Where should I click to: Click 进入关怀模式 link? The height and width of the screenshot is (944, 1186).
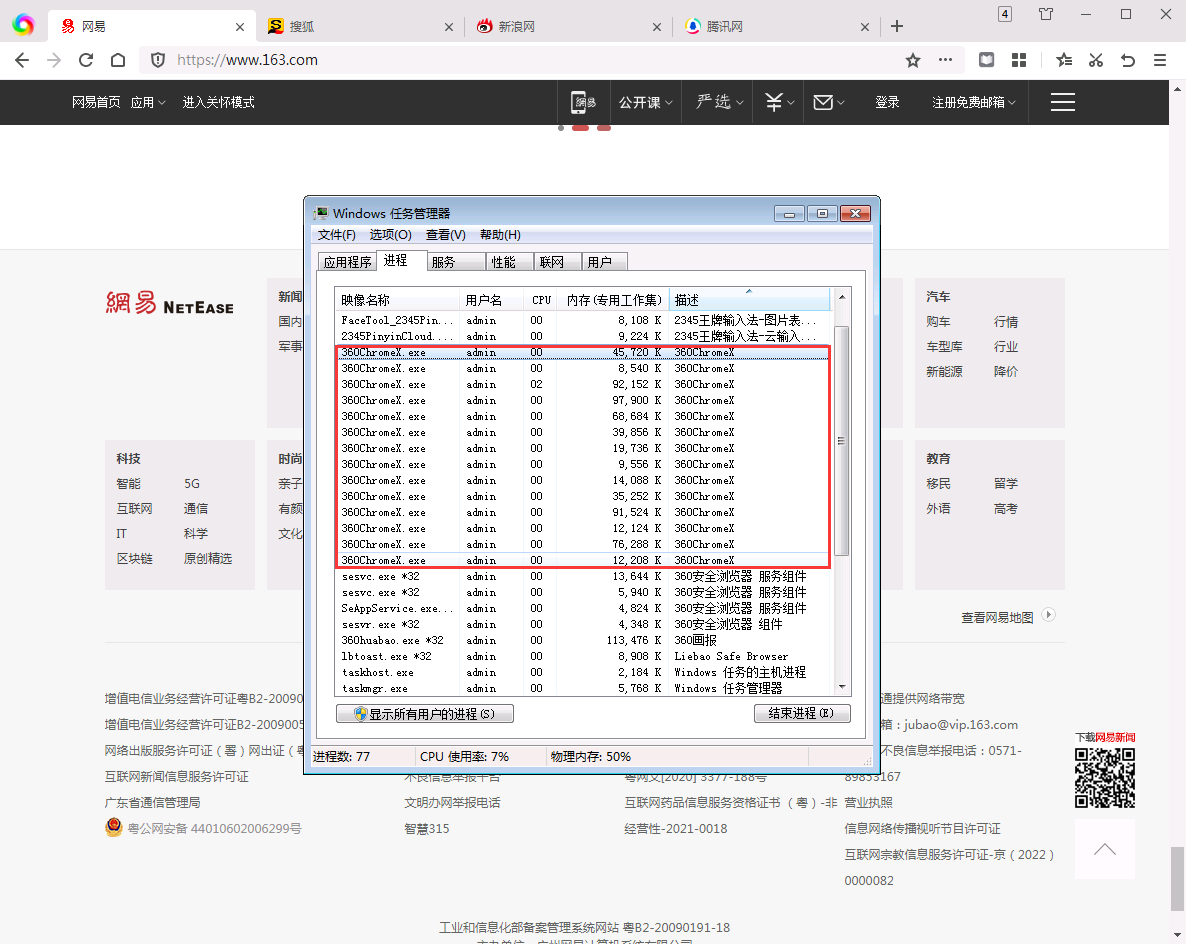coord(218,102)
